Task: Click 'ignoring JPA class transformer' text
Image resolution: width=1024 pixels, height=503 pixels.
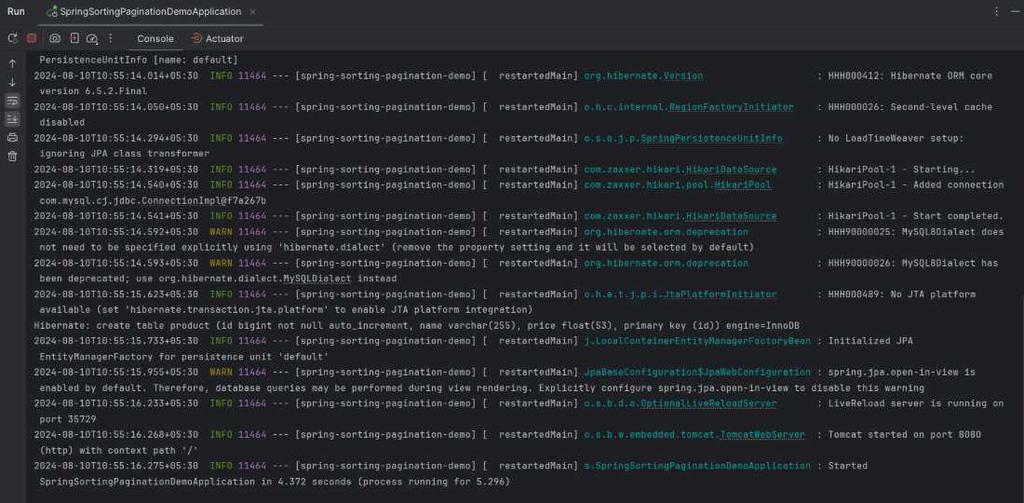Action: coord(124,154)
